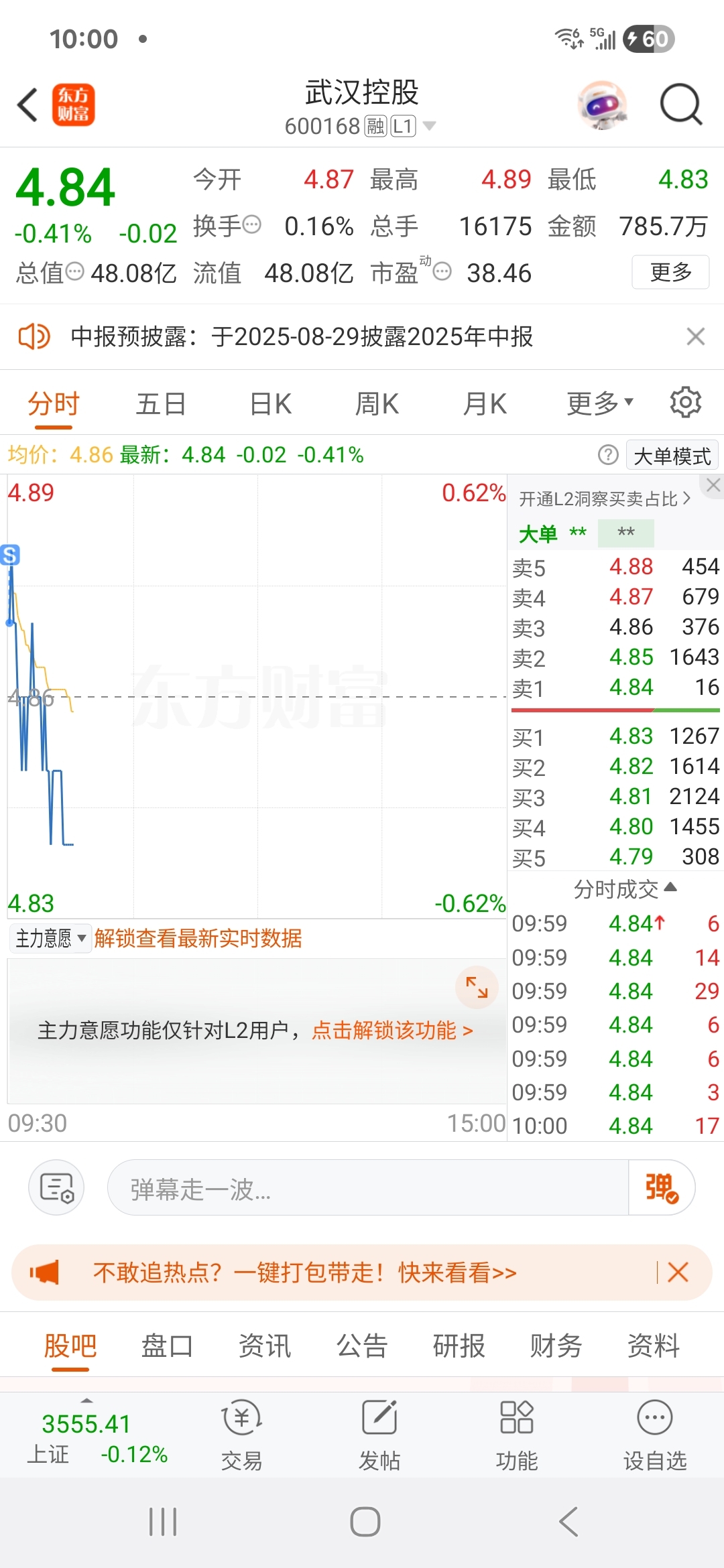Tap 买1 price 4.83 row
The width and height of the screenshot is (724, 1568).
[x=615, y=736]
